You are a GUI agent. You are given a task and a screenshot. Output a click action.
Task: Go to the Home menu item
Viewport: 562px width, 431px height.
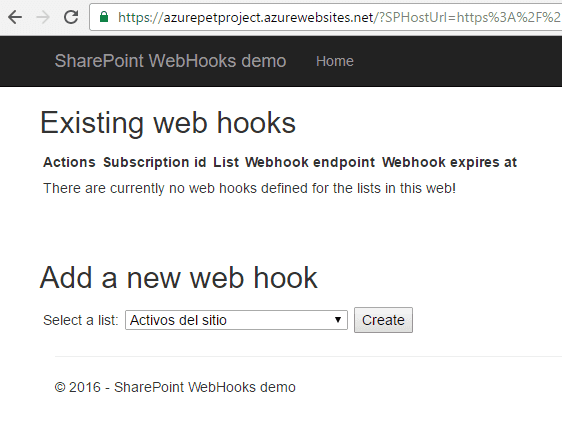(x=335, y=61)
